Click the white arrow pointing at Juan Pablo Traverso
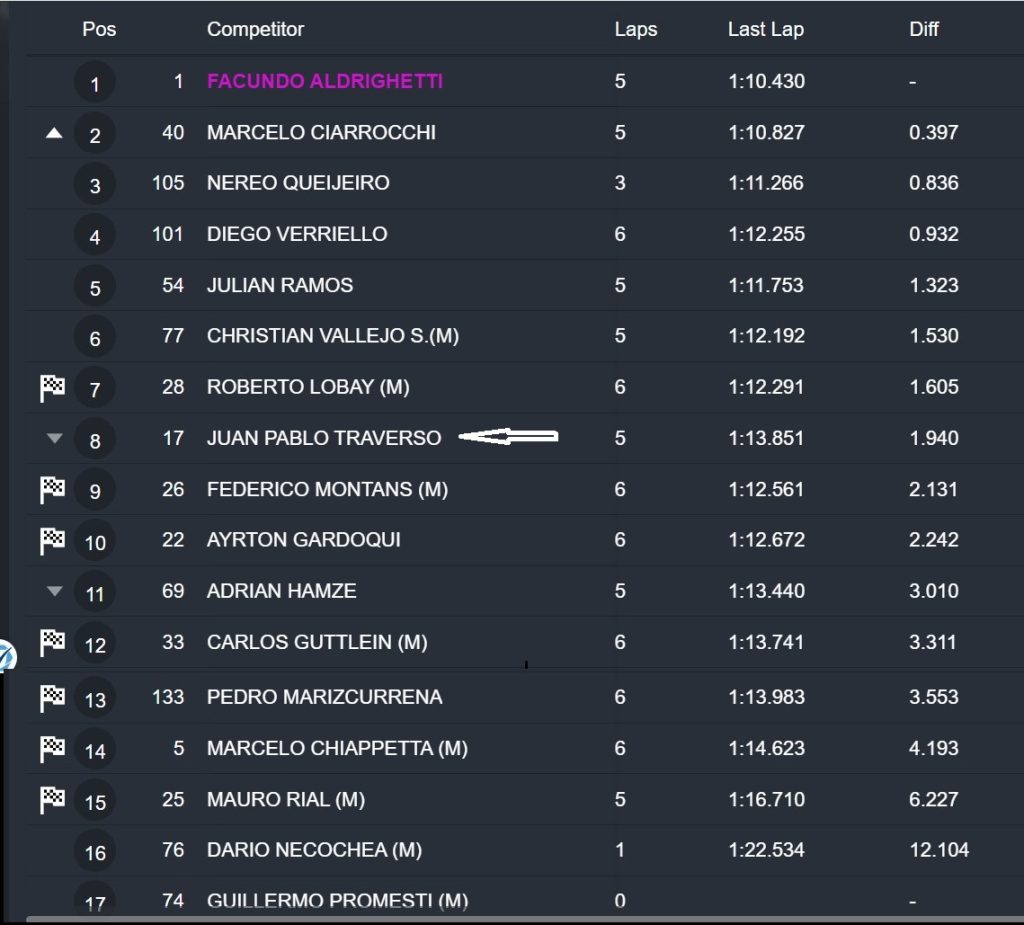The image size is (1024, 925). pos(508,436)
